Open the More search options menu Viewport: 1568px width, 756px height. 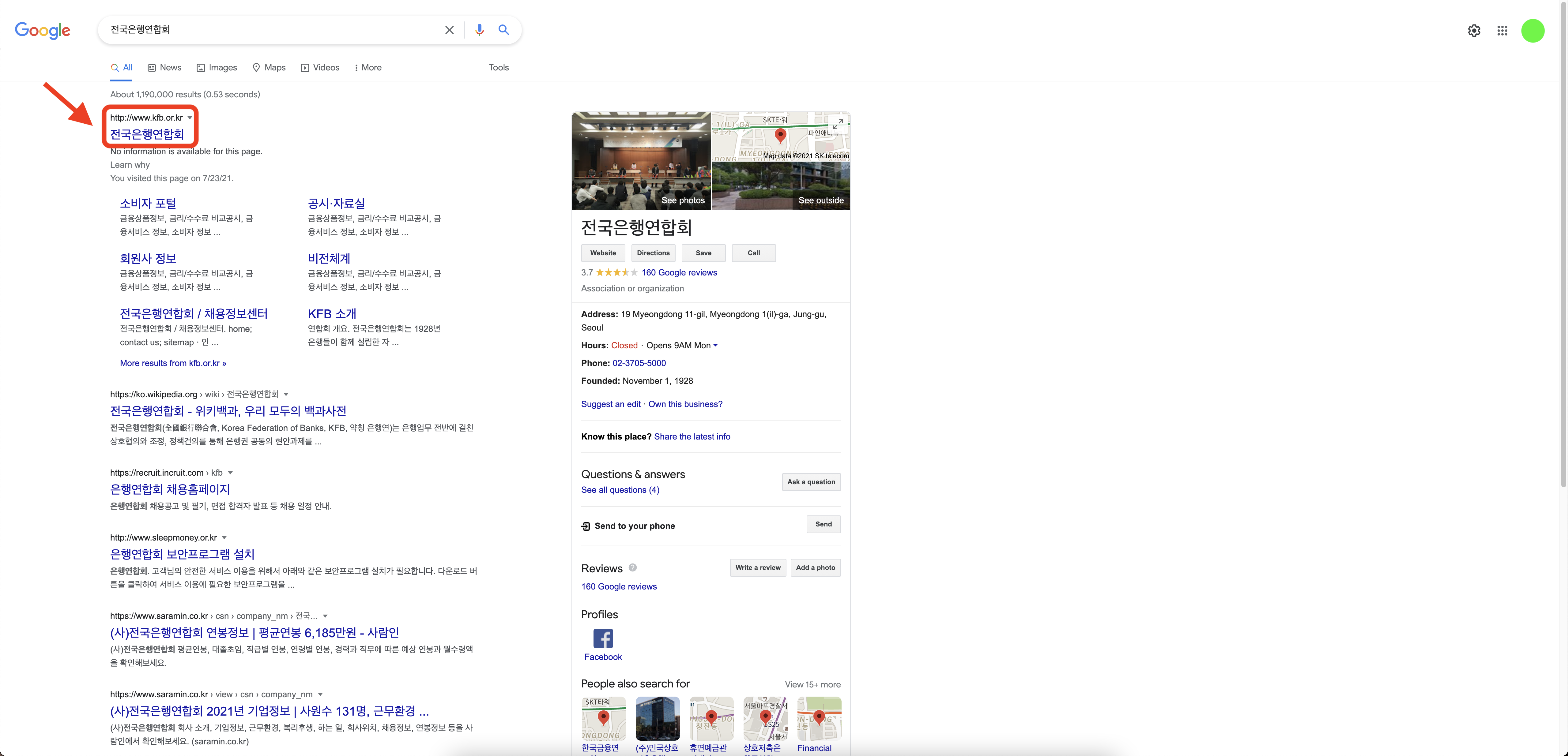(367, 68)
